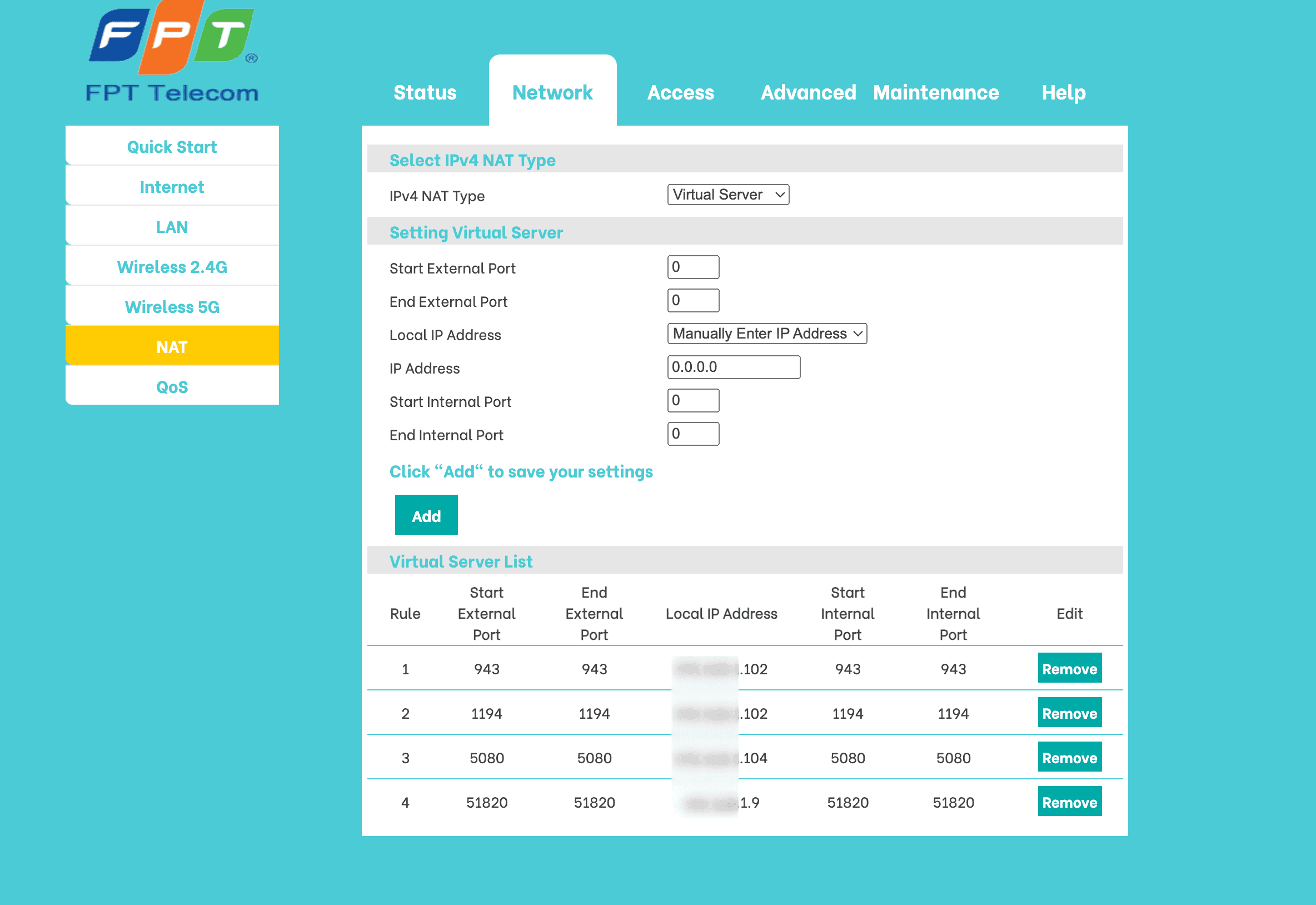
Task: Expand the IPv4 NAT Type dropdown
Action: coord(728,195)
